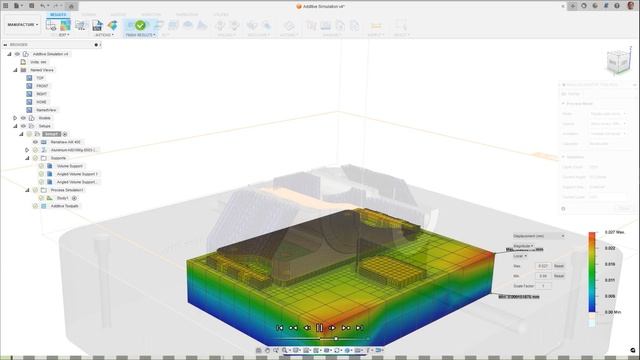
Task: Click the Additive Toolpath icon in browser
Action: pos(44,206)
